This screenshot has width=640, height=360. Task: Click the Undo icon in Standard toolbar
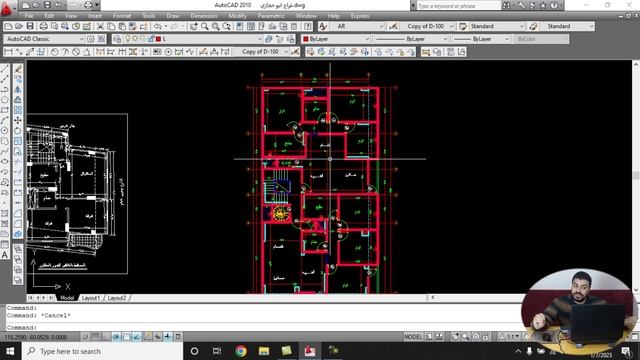tap(158, 27)
